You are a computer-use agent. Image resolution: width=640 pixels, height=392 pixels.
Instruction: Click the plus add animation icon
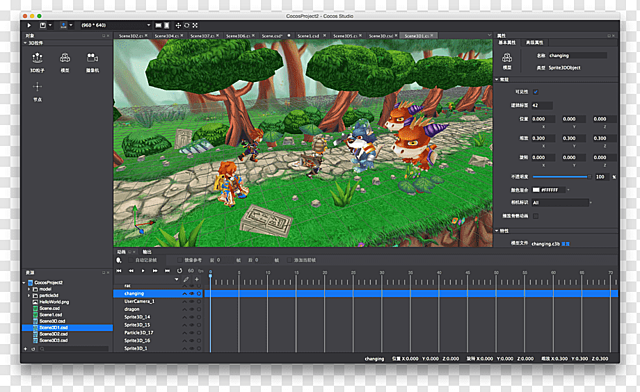pyautogui.click(x=197, y=280)
